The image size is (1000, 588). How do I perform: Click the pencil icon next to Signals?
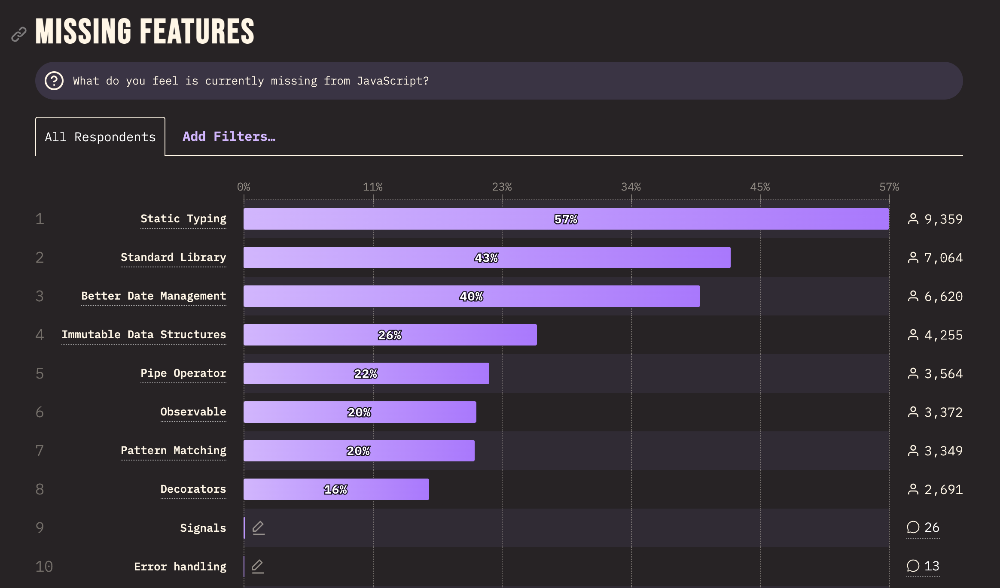coord(258,528)
